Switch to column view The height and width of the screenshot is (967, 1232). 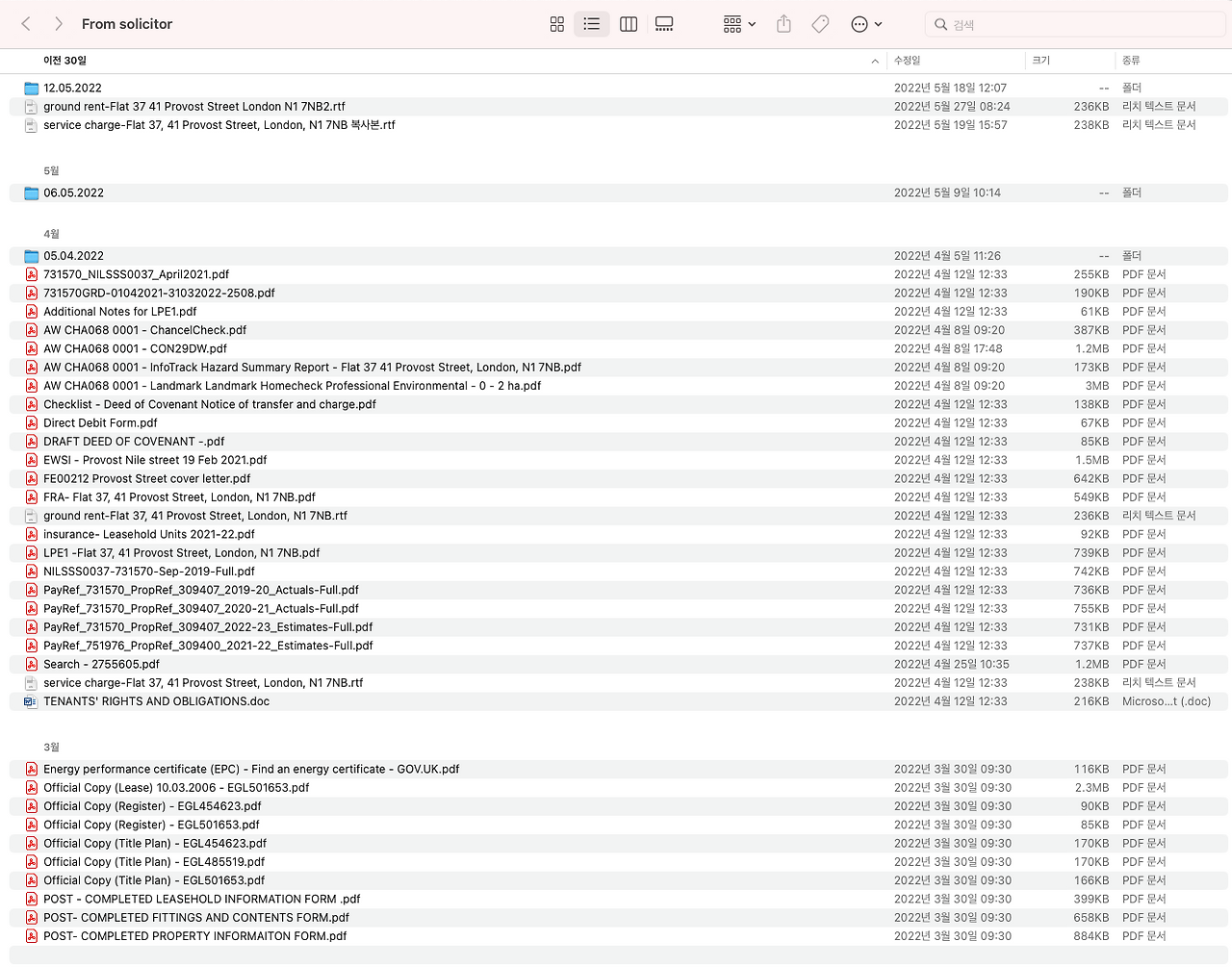click(629, 24)
